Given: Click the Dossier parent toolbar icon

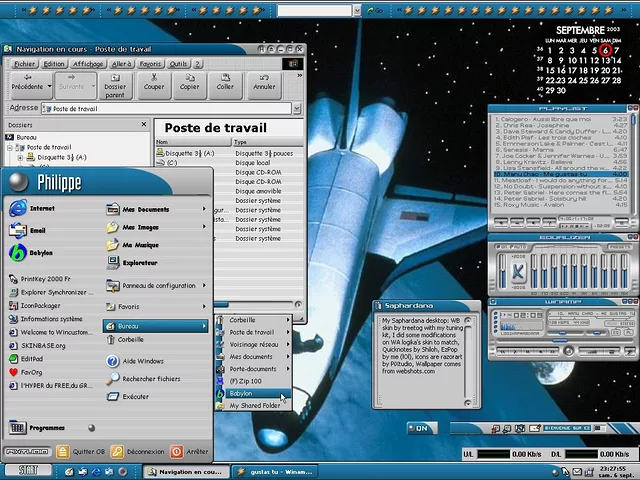Looking at the screenshot, I should pos(116,84).
